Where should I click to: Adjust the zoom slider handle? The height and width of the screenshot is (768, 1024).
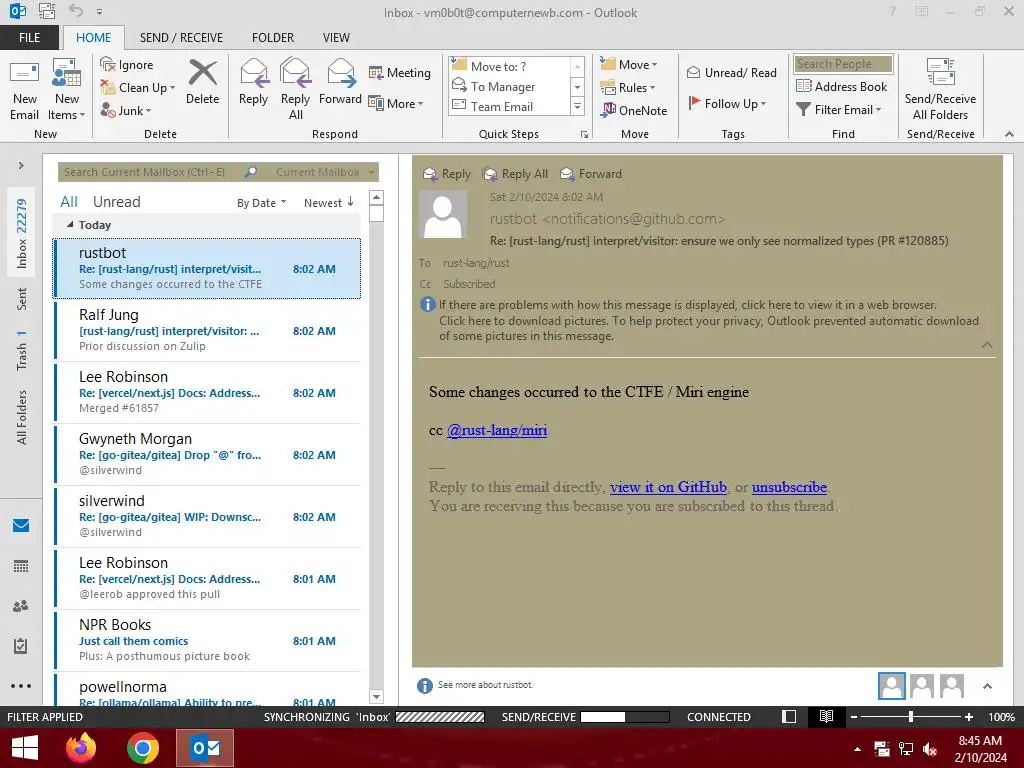[911, 717]
